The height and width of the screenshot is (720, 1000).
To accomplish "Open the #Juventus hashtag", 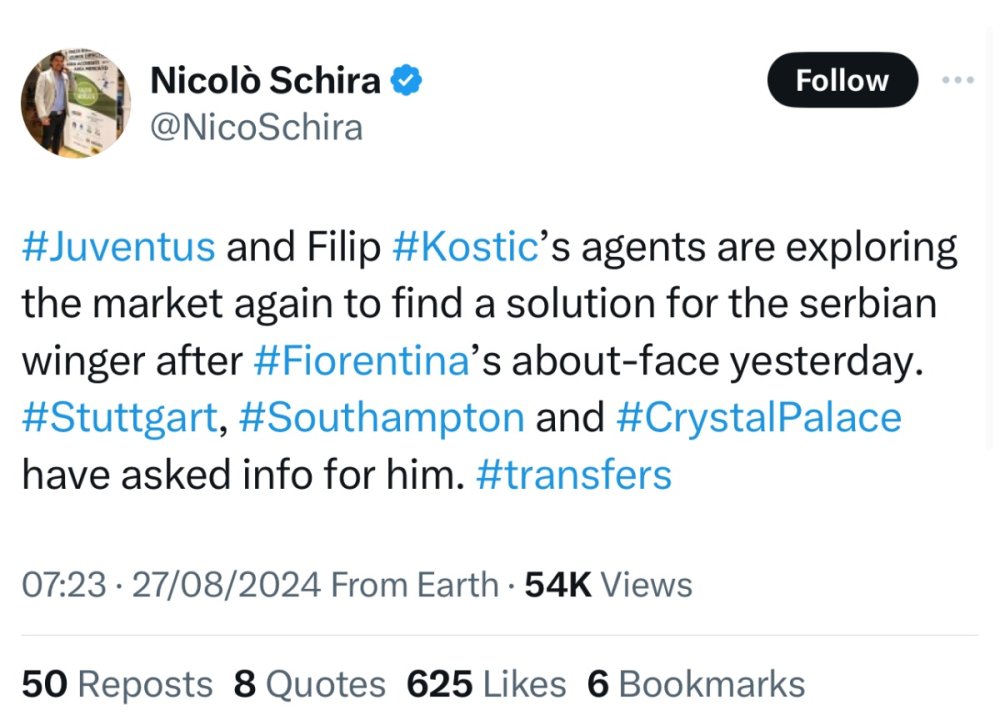I will [x=118, y=247].
